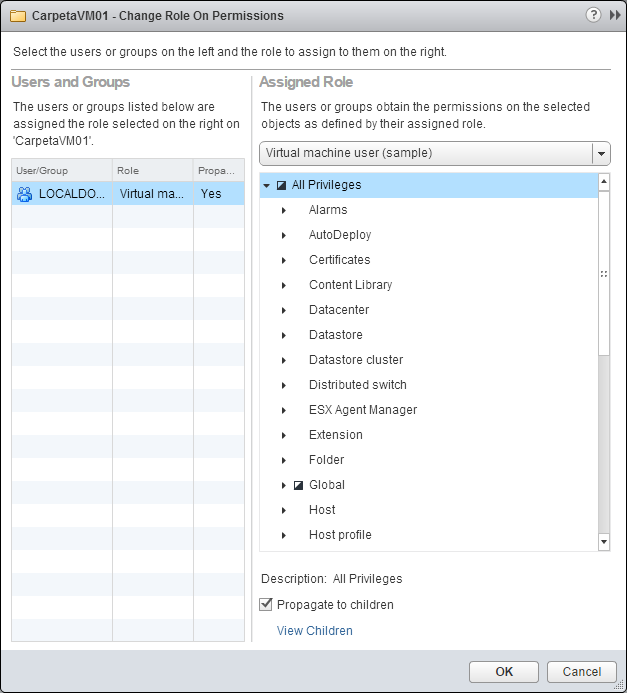627x693 pixels.
Task: Expand the Host profile node
Action: pos(284,535)
